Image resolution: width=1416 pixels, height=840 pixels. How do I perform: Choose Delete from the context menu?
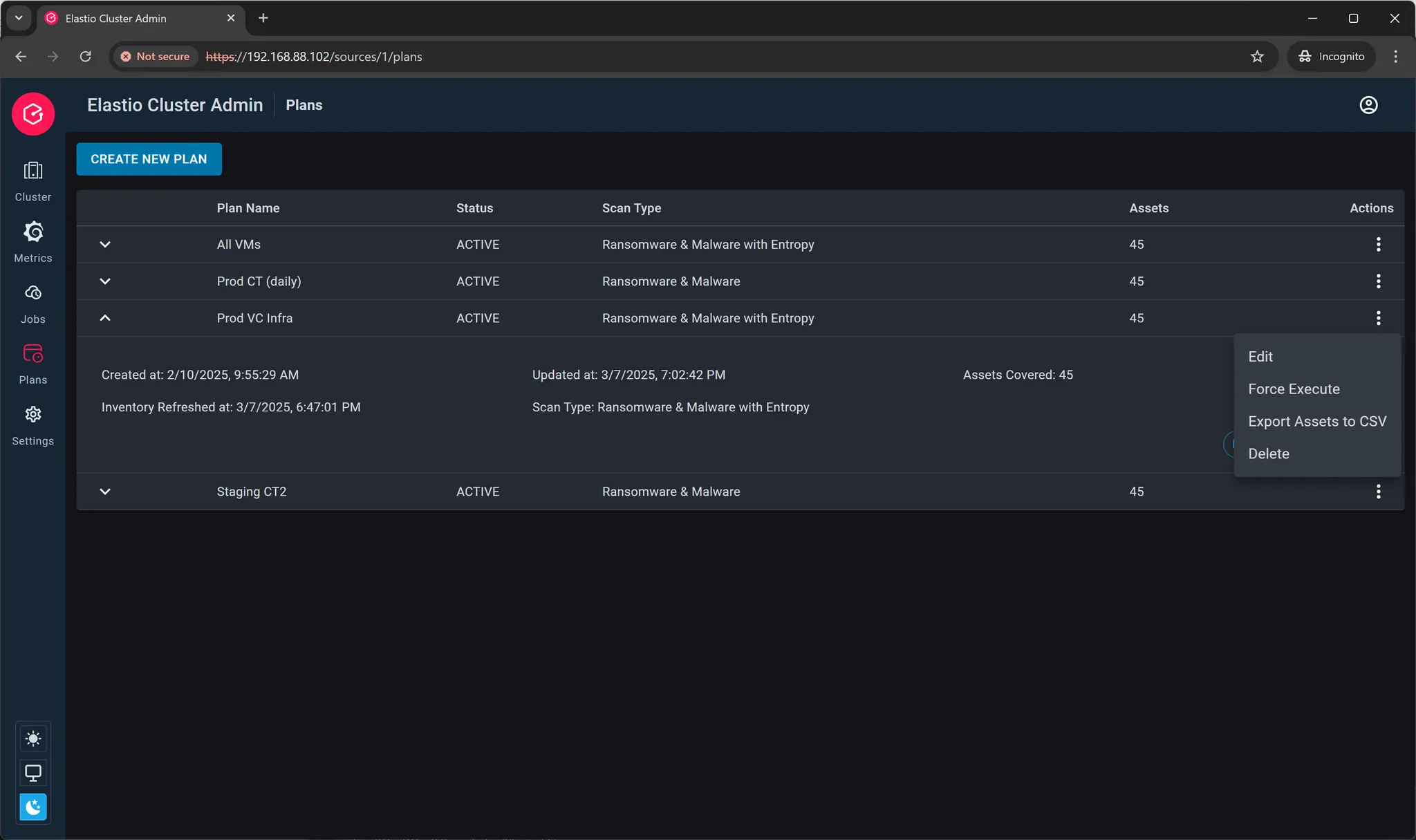[x=1317, y=454]
